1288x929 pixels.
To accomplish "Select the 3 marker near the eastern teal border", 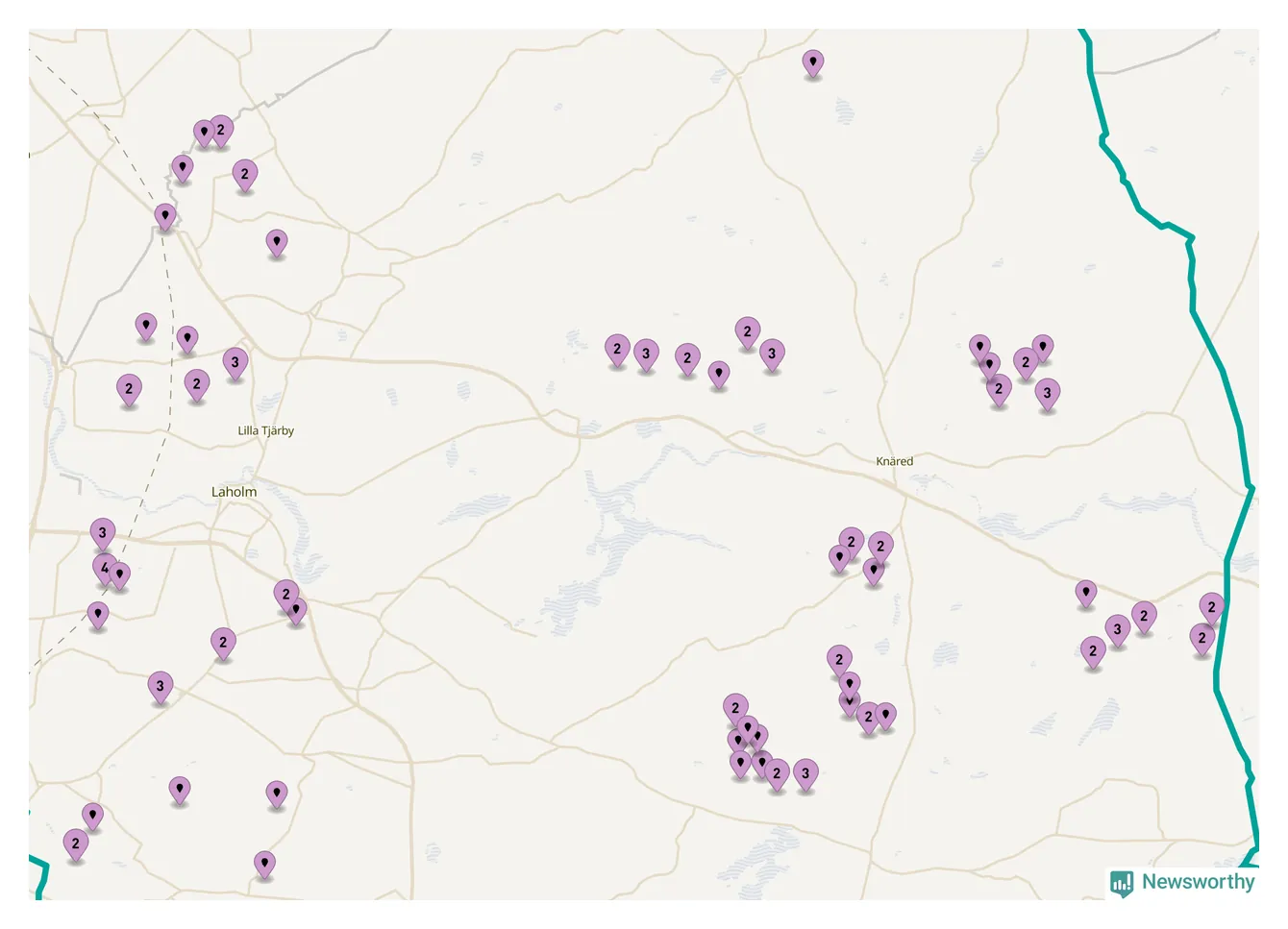I will [1117, 630].
